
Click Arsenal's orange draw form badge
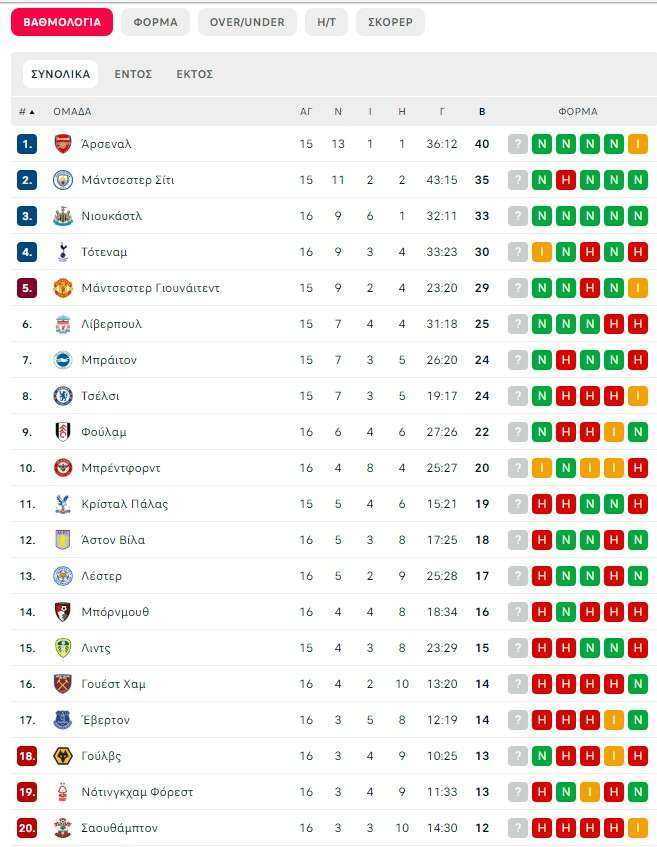[x=638, y=144]
